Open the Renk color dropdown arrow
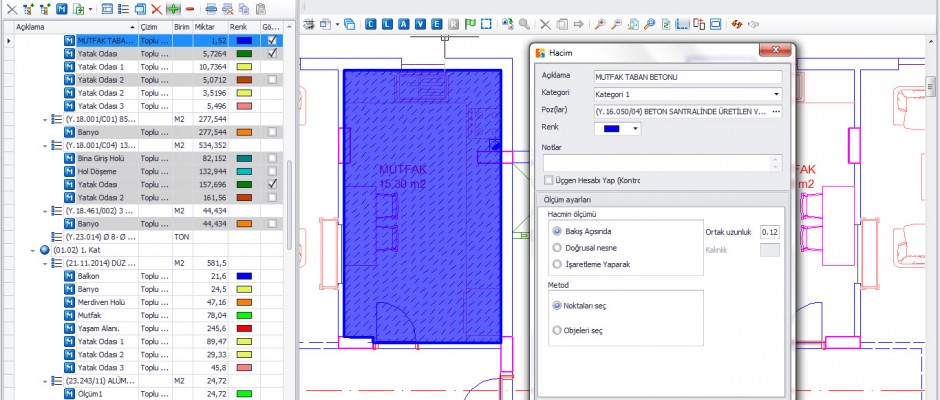The width and height of the screenshot is (940, 400). coord(634,128)
